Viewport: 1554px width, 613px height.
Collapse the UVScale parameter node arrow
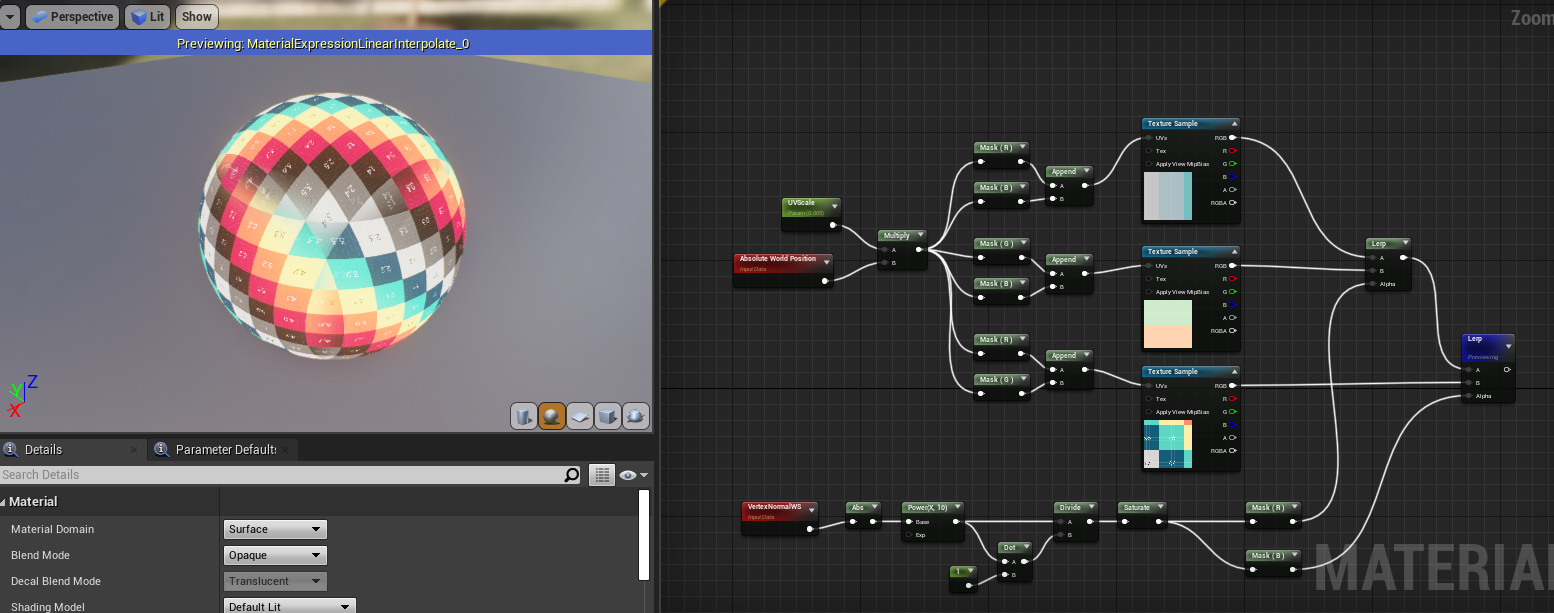834,204
